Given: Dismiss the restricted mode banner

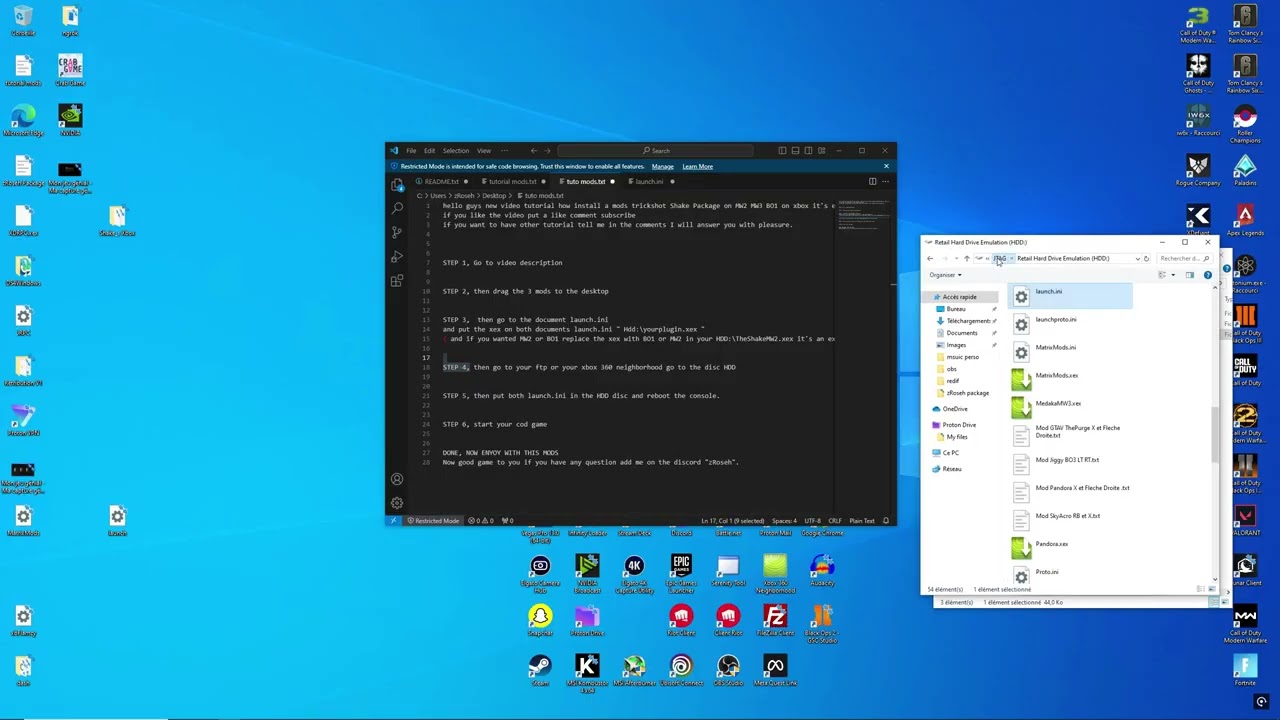Looking at the screenshot, I should 885,166.
